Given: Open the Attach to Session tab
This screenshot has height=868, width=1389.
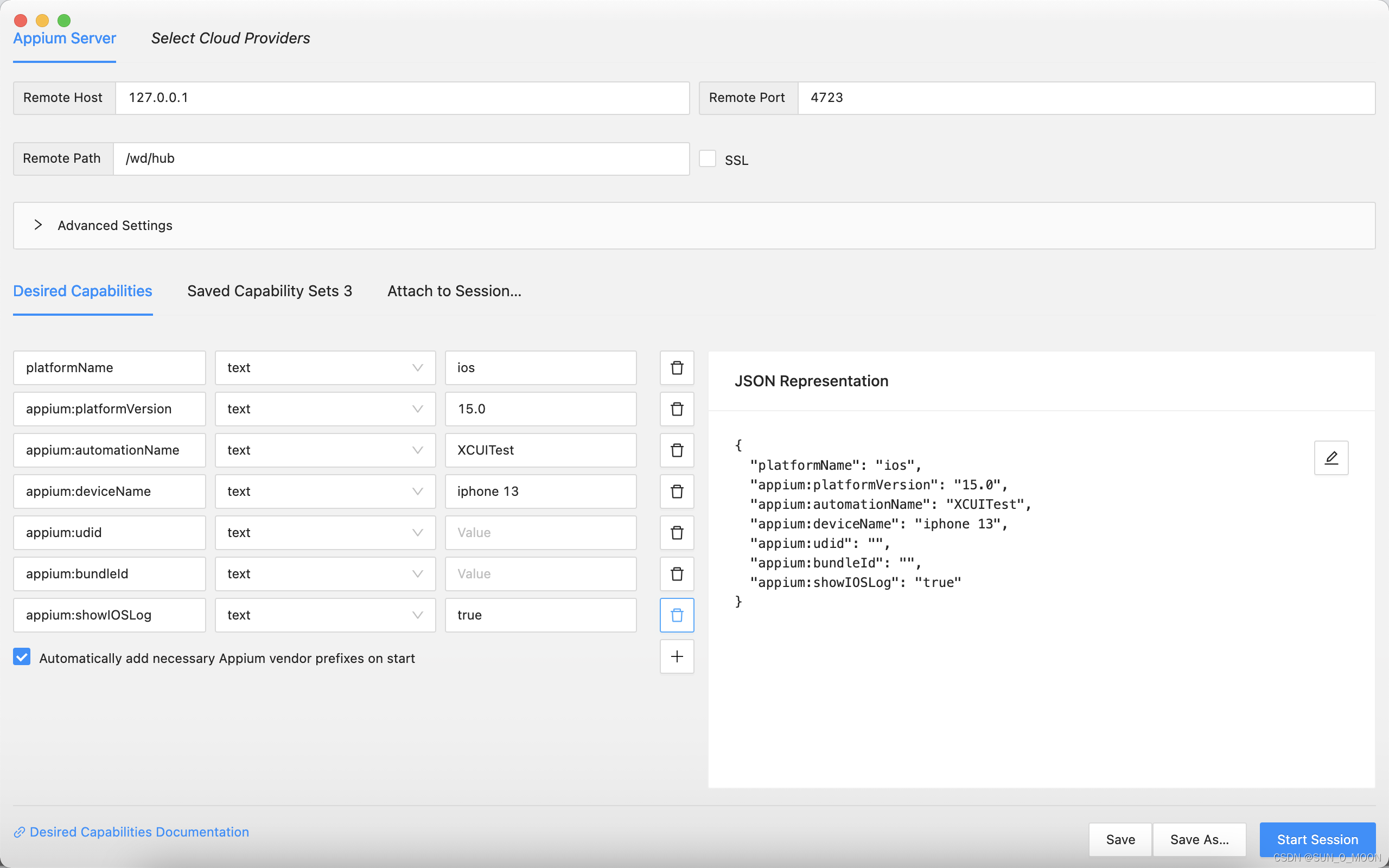Looking at the screenshot, I should [x=454, y=291].
